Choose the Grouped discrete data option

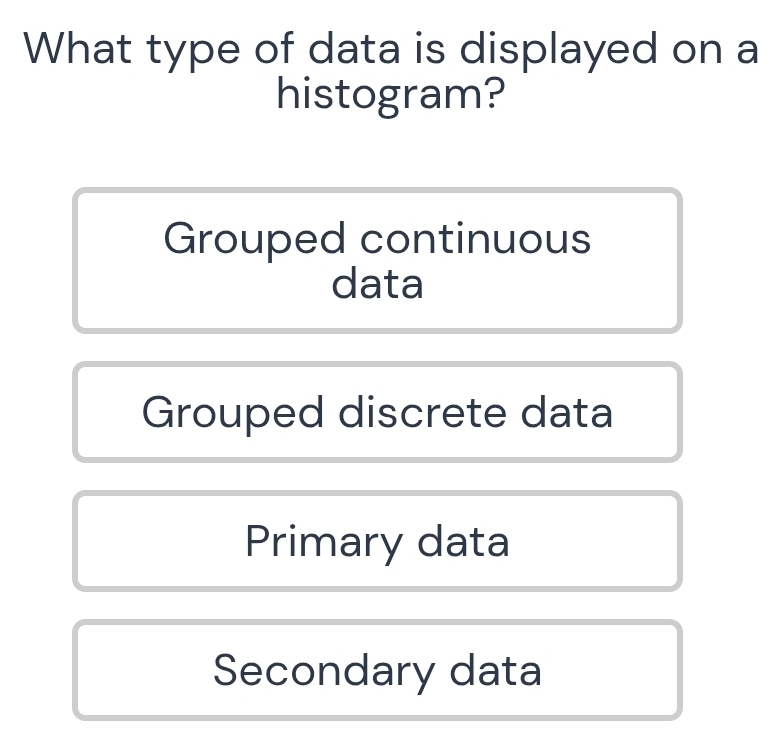pos(377,412)
